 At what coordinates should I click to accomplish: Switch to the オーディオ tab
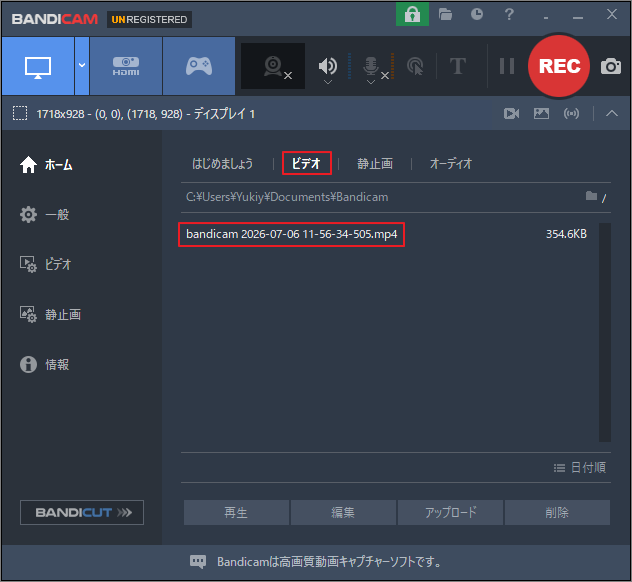(x=451, y=164)
